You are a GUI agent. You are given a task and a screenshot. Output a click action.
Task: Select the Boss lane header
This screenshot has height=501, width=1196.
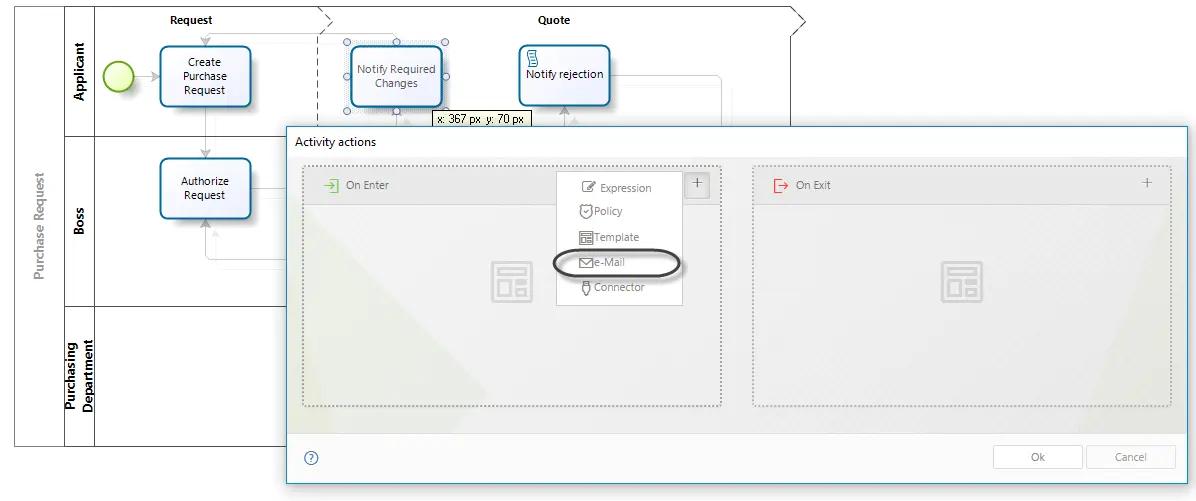[79, 222]
